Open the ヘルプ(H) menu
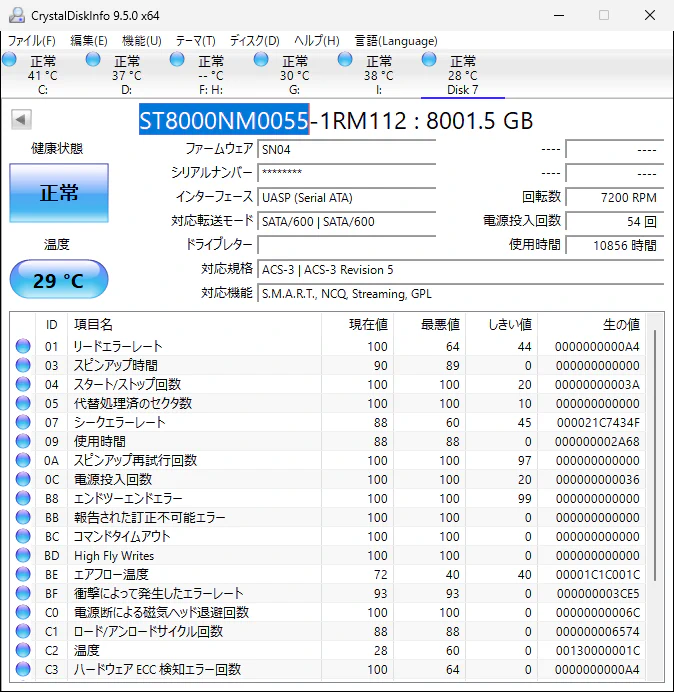 [316, 41]
